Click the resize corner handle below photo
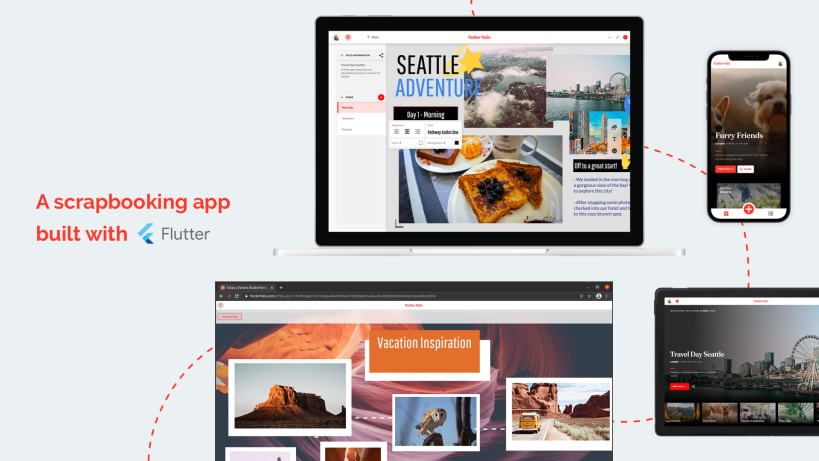 click(x=399, y=224)
